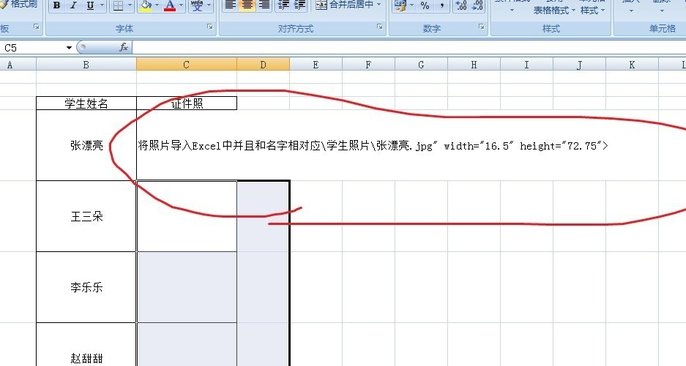Apply Percent Style to the cell
Image resolution: width=686 pixels, height=366 pixels.
click(425, 5)
